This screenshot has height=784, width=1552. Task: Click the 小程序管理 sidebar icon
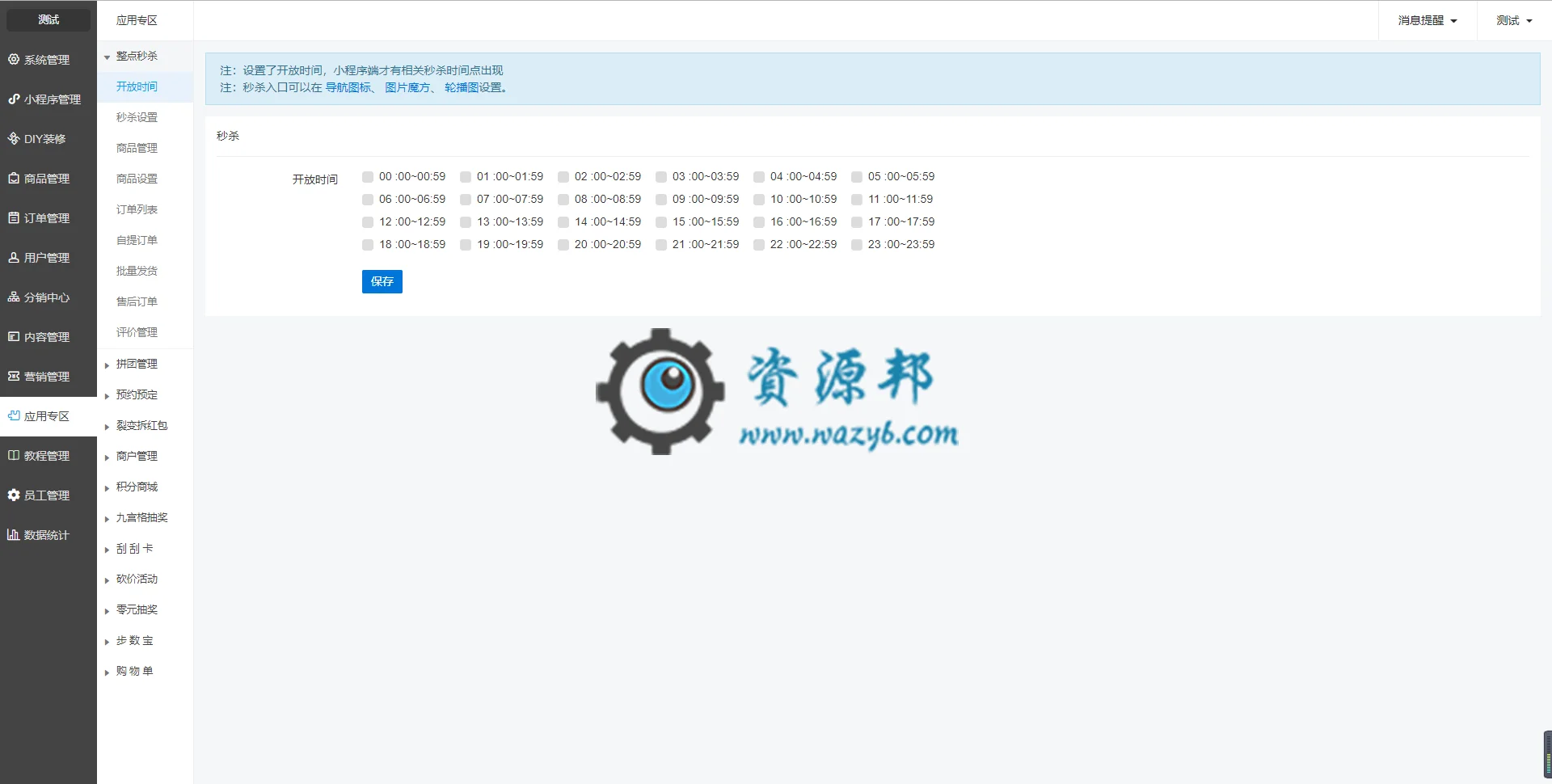13,99
